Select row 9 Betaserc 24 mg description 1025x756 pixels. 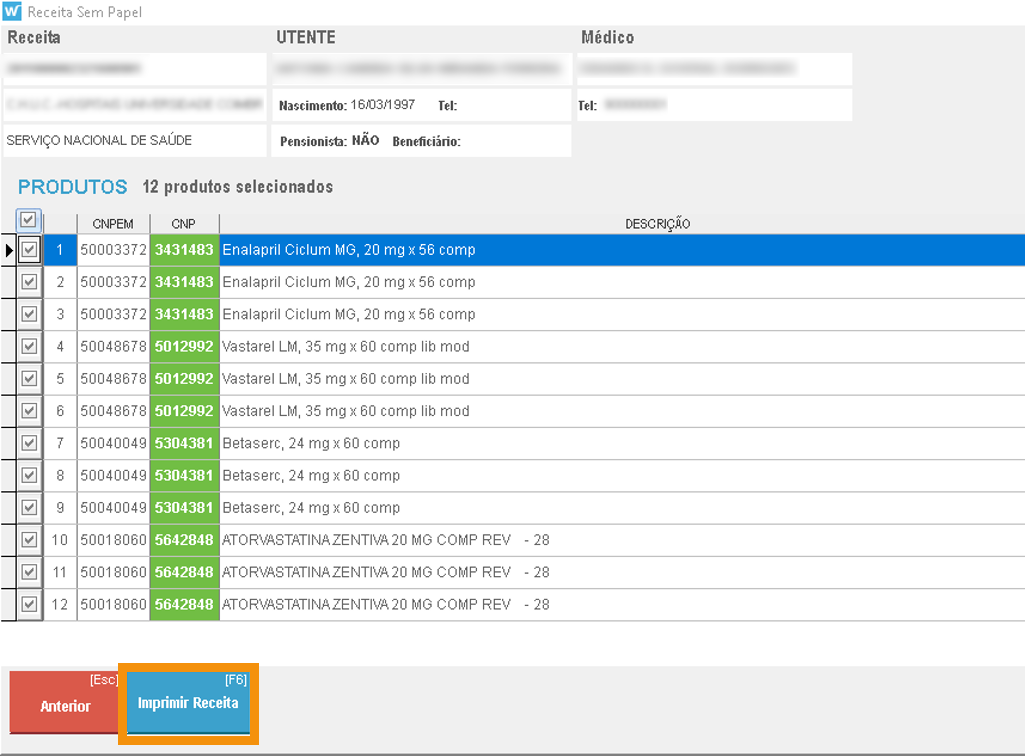tap(311, 507)
